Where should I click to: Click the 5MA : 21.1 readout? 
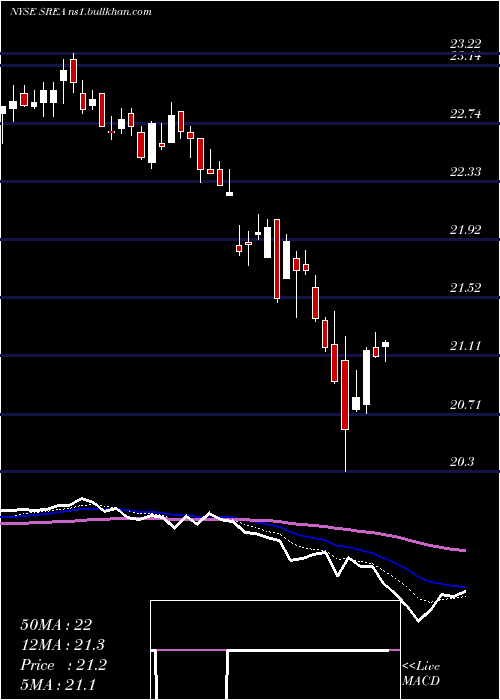[58, 685]
